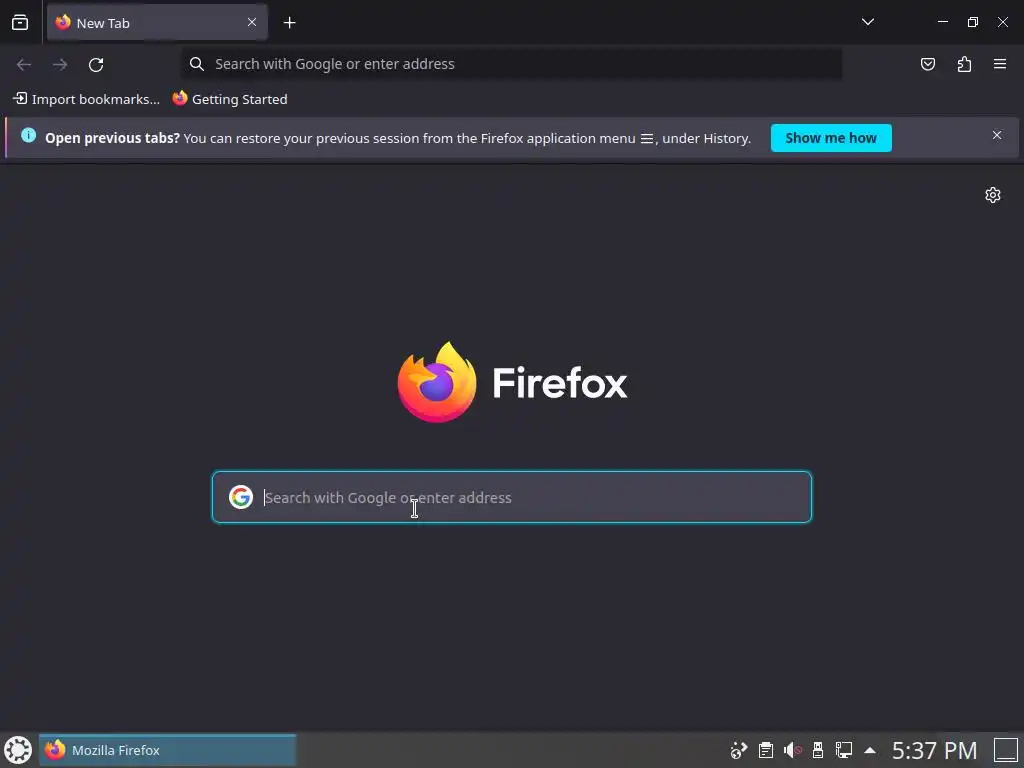
Task: Reload the current page
Action: pyautogui.click(x=96, y=64)
